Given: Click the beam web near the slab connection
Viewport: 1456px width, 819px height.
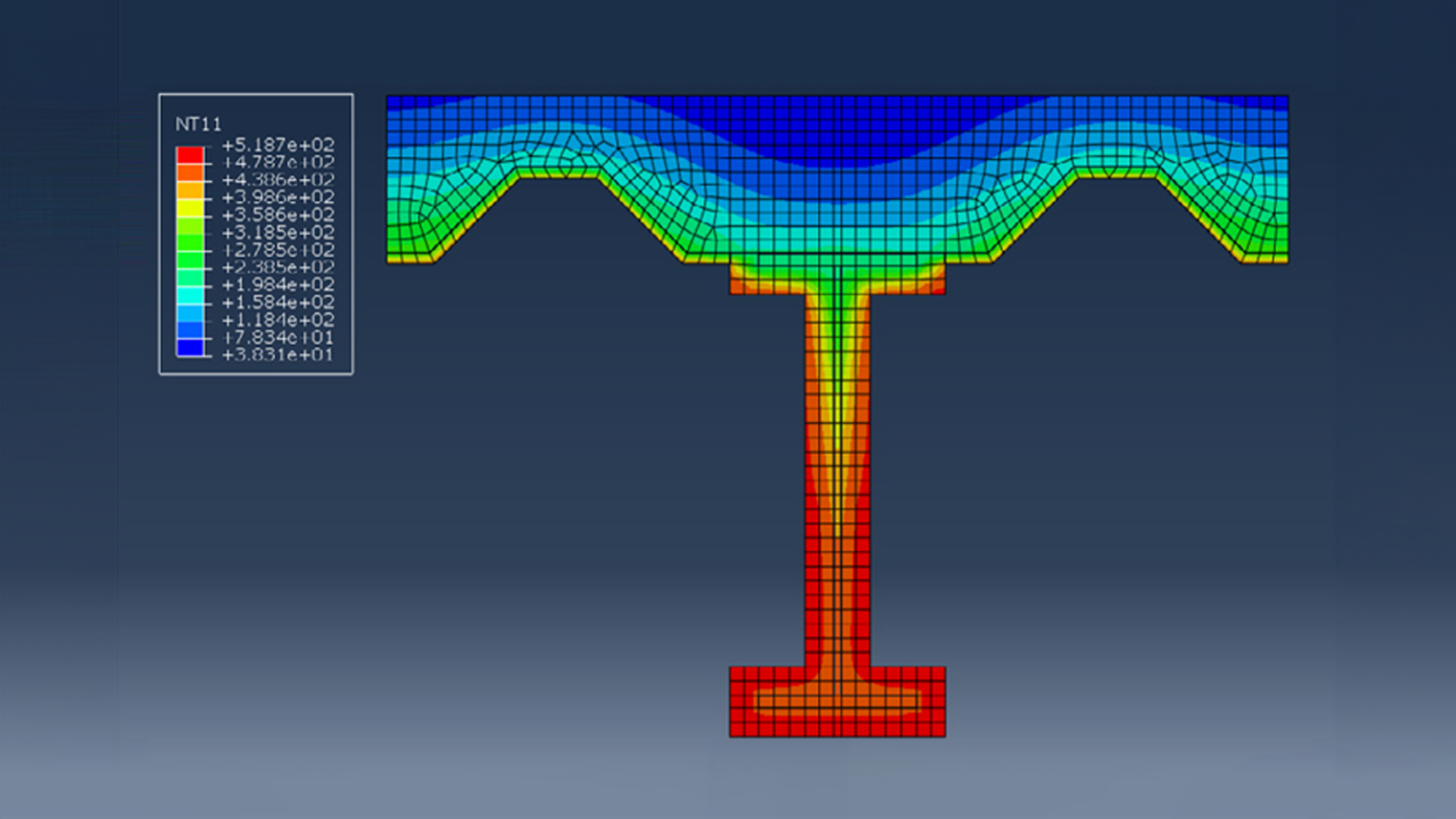Looking at the screenshot, I should pos(837,313).
